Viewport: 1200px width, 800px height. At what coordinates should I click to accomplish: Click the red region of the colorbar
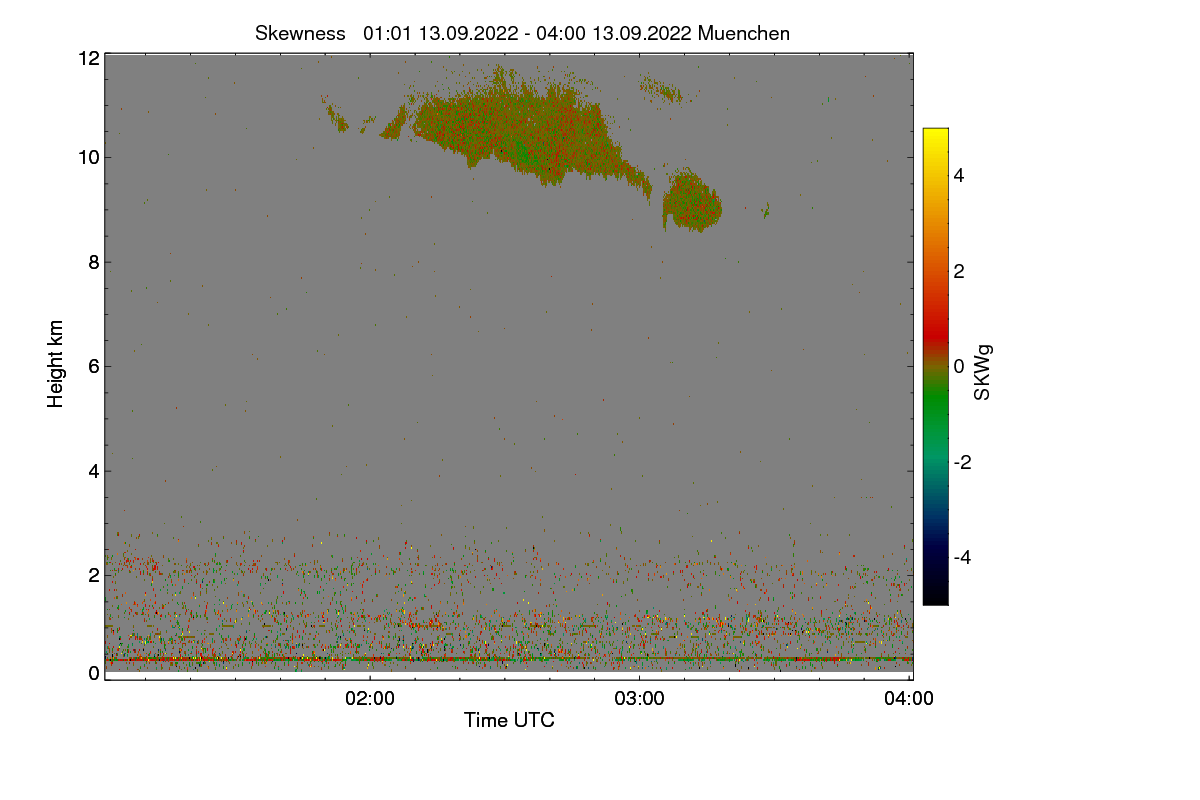[x=935, y=318]
